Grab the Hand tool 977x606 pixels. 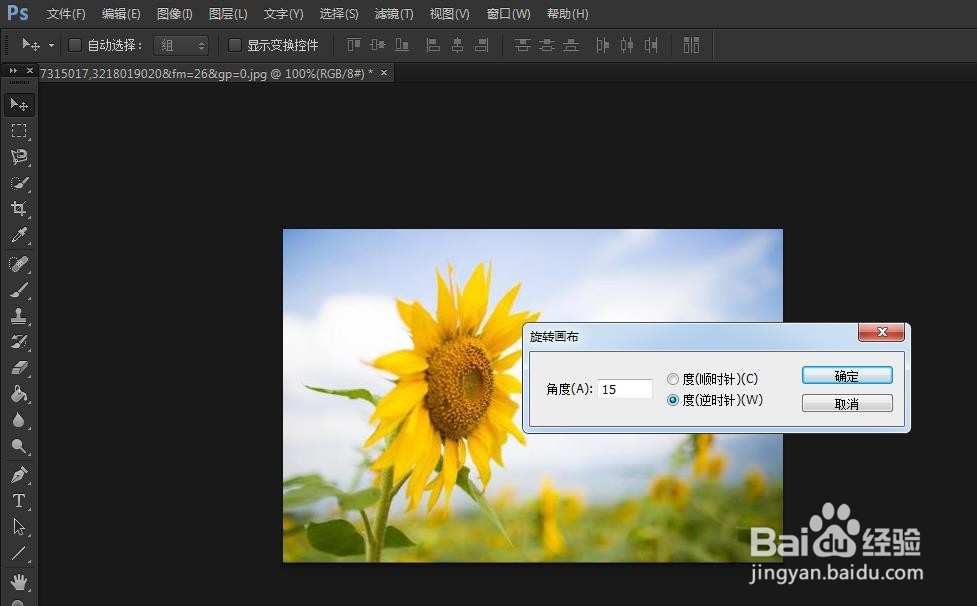[19, 581]
